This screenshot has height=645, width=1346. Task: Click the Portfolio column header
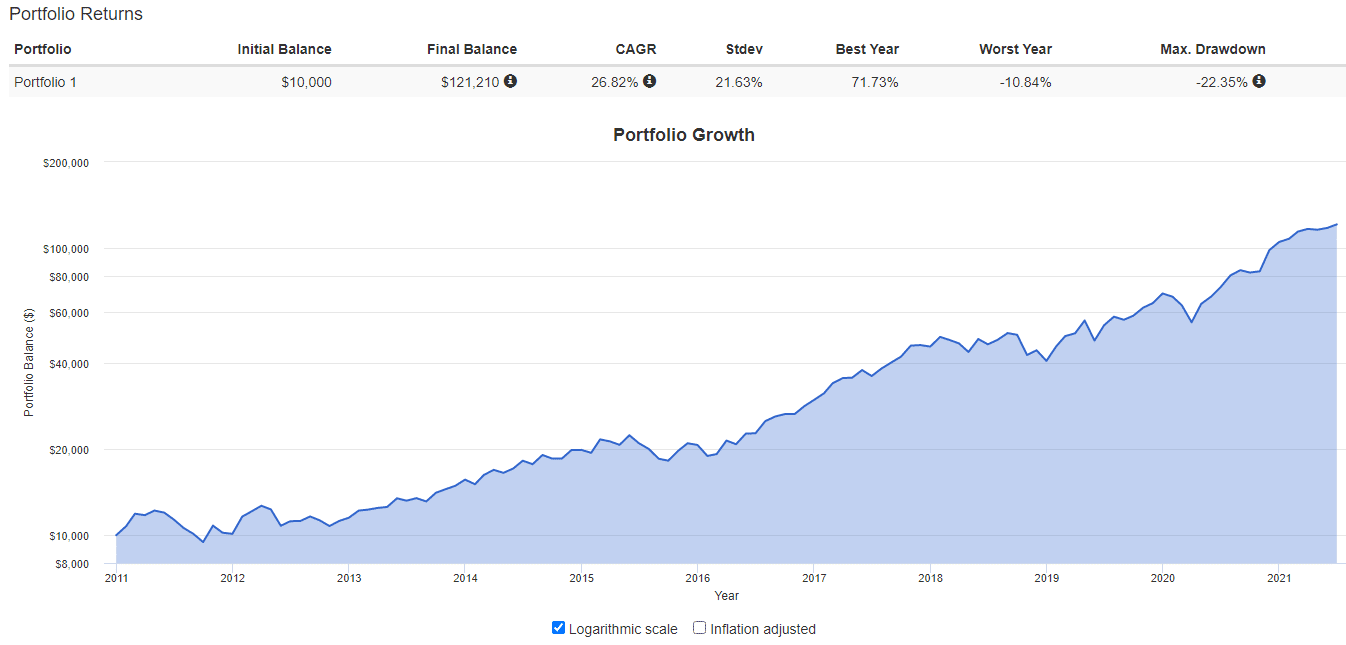(43, 49)
